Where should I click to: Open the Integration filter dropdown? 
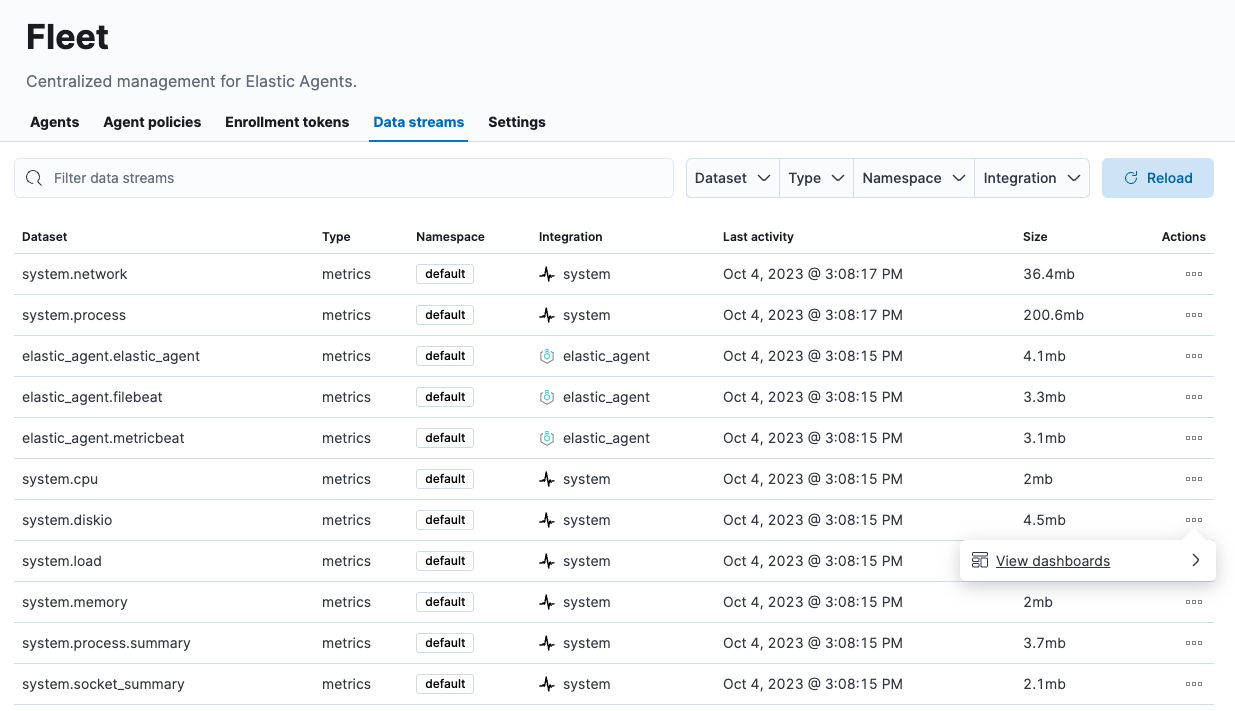1031,177
